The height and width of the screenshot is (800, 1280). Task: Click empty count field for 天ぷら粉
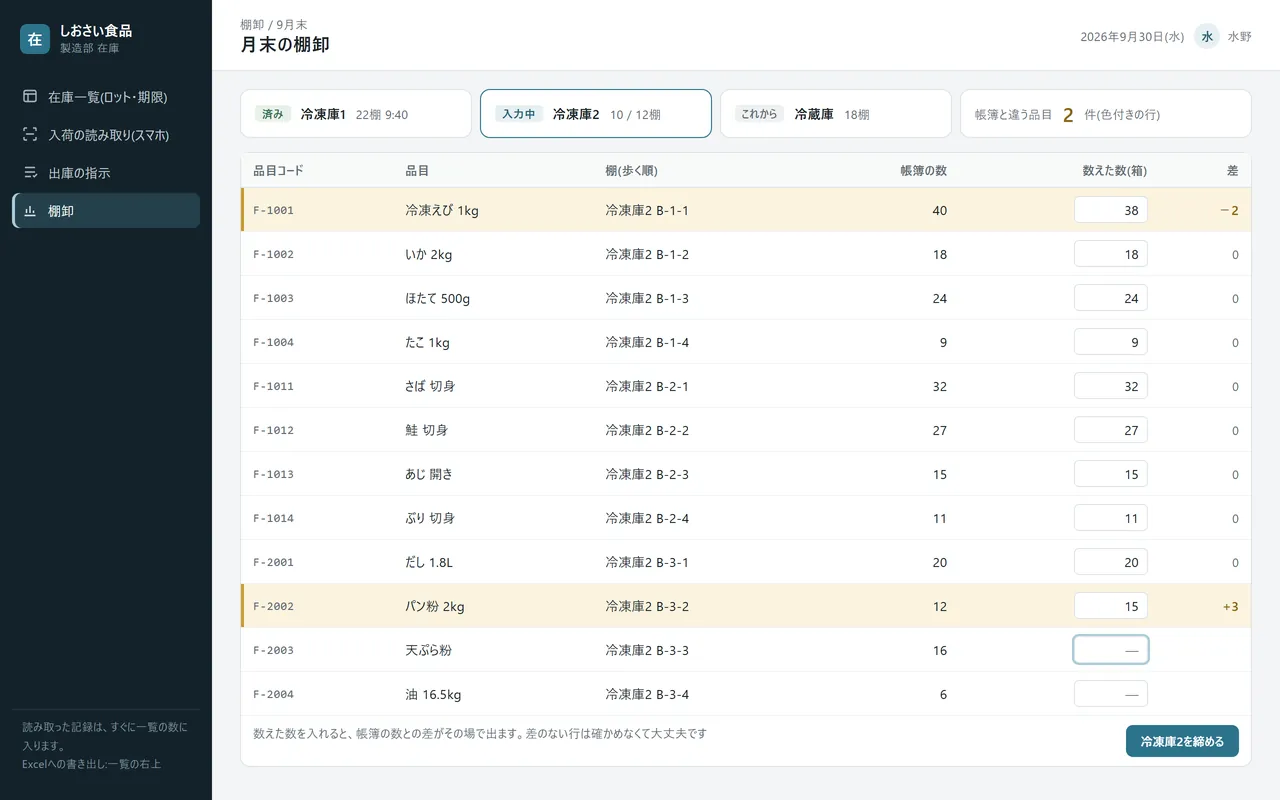(1111, 650)
